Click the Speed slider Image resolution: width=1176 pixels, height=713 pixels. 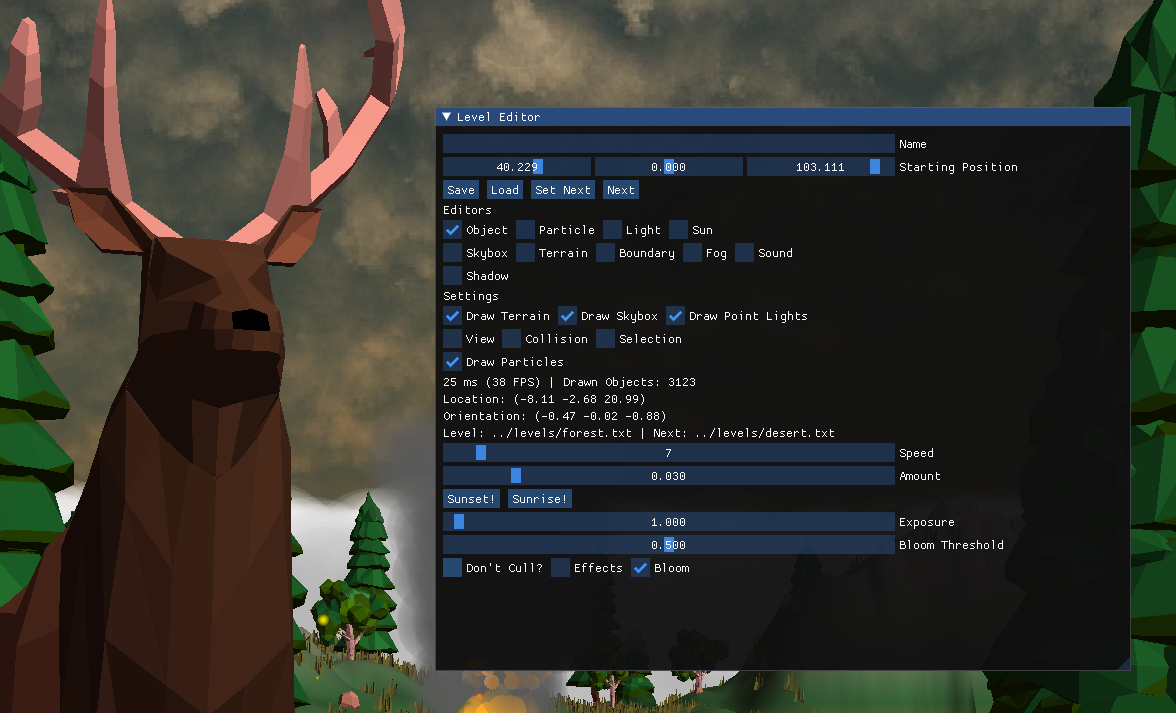pyautogui.click(x=668, y=453)
